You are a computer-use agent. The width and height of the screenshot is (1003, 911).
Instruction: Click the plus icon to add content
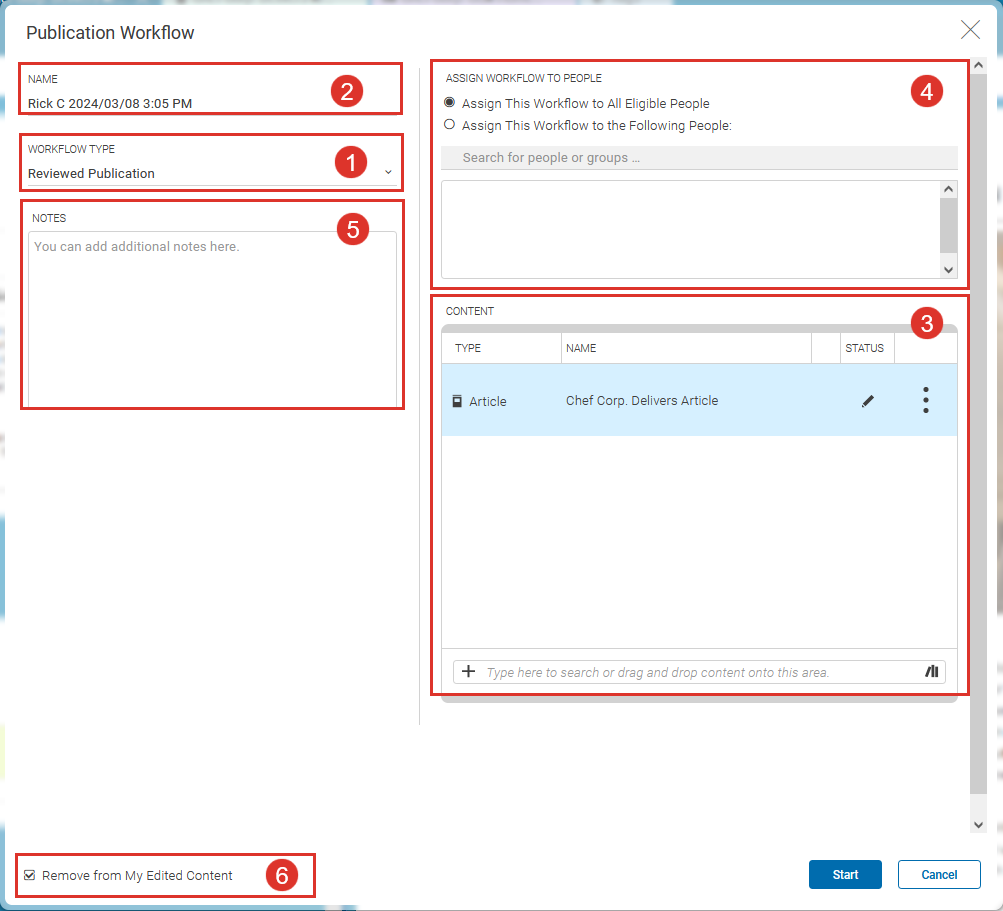[468, 671]
